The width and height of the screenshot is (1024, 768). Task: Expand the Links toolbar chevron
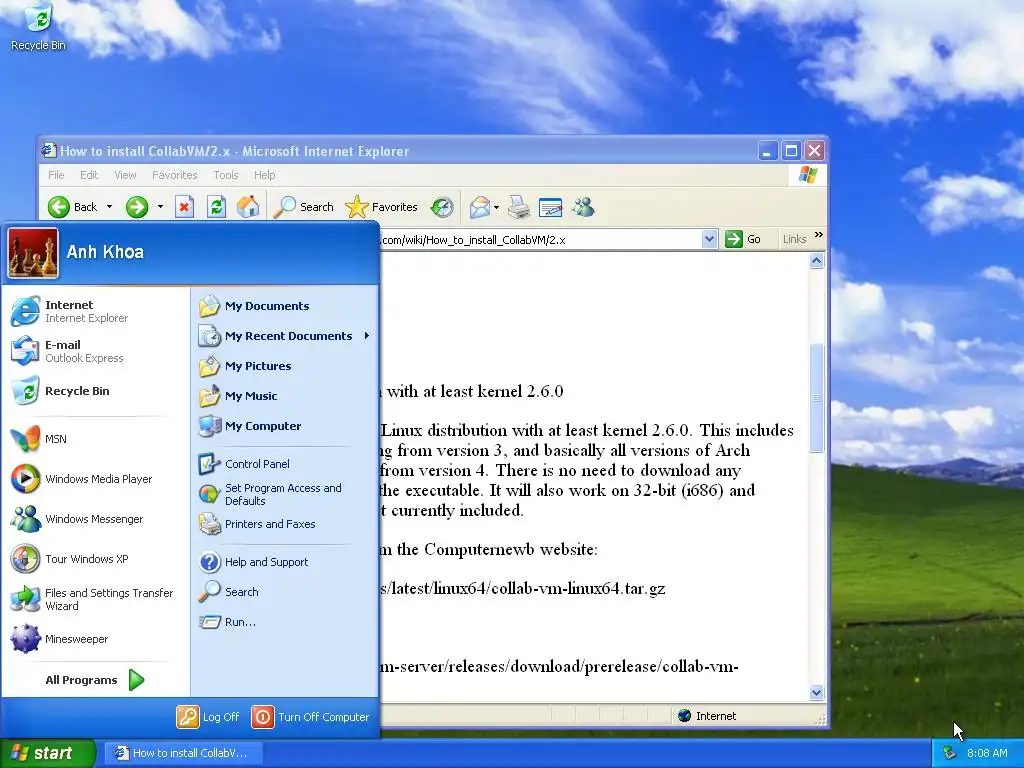pyautogui.click(x=819, y=235)
